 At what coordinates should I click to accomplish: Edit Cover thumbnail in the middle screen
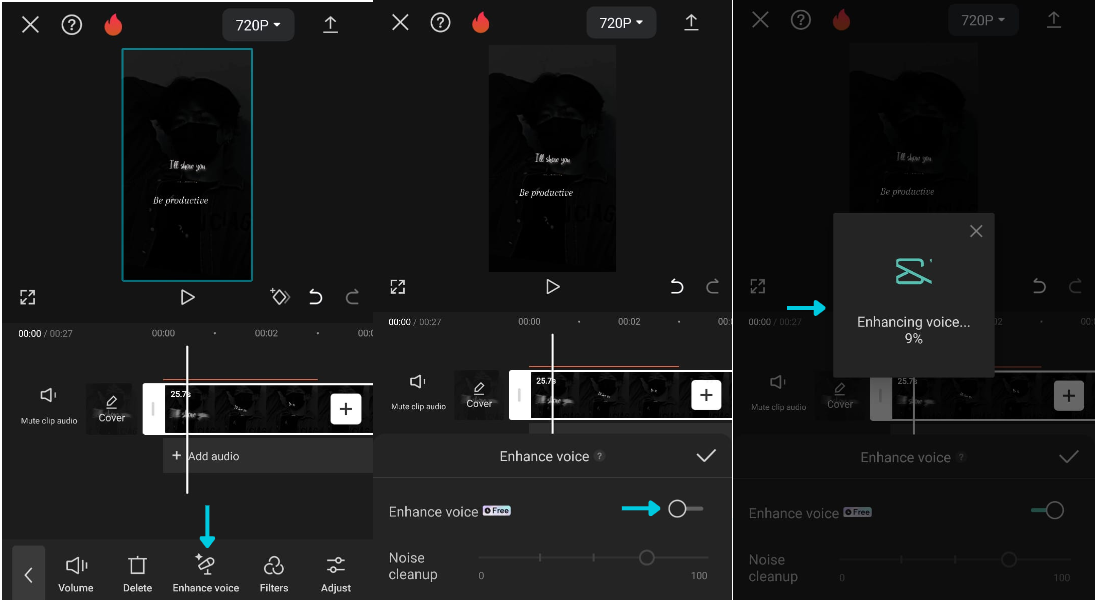tap(479, 395)
